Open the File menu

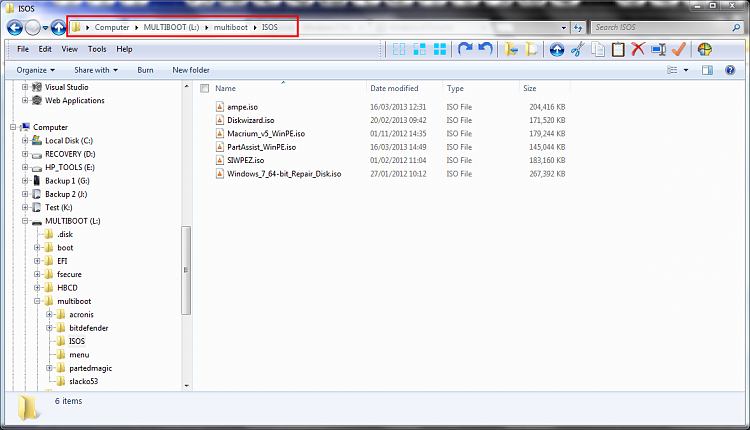(23, 49)
